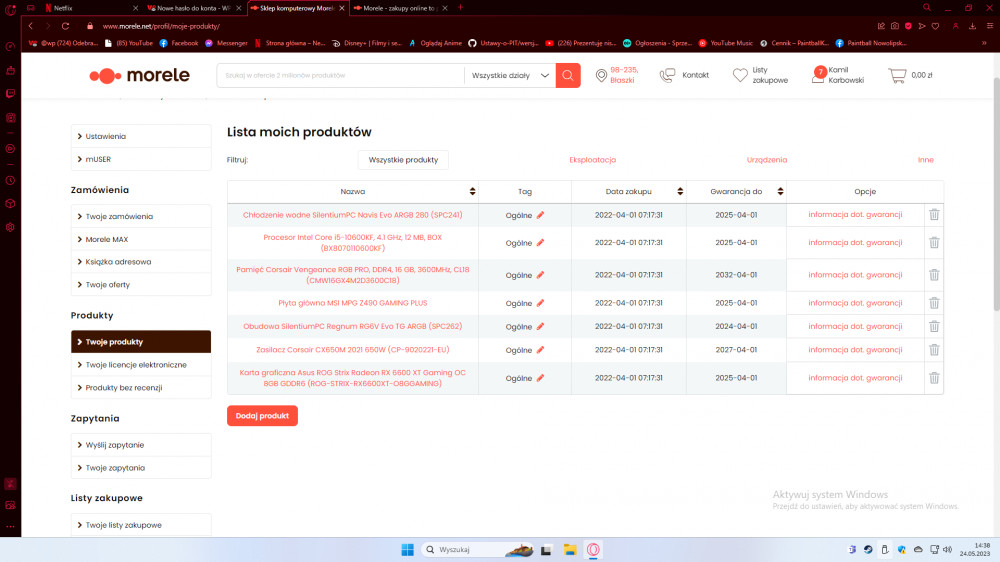Open the shopping cart icon

(x=897, y=75)
